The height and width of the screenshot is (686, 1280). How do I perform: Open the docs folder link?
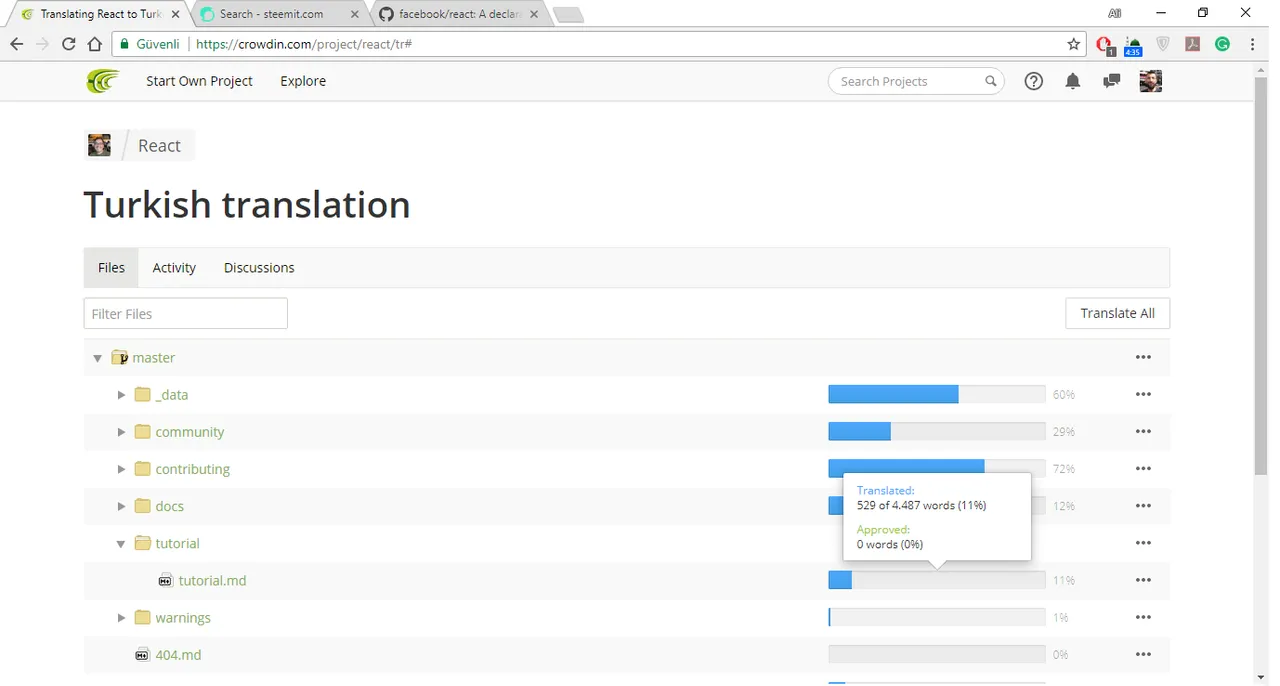[169, 506]
